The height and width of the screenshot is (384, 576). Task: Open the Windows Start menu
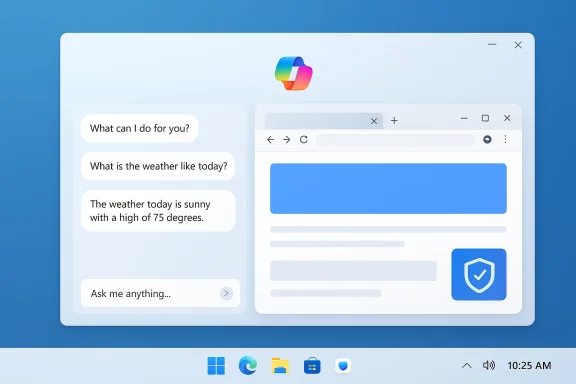click(216, 366)
